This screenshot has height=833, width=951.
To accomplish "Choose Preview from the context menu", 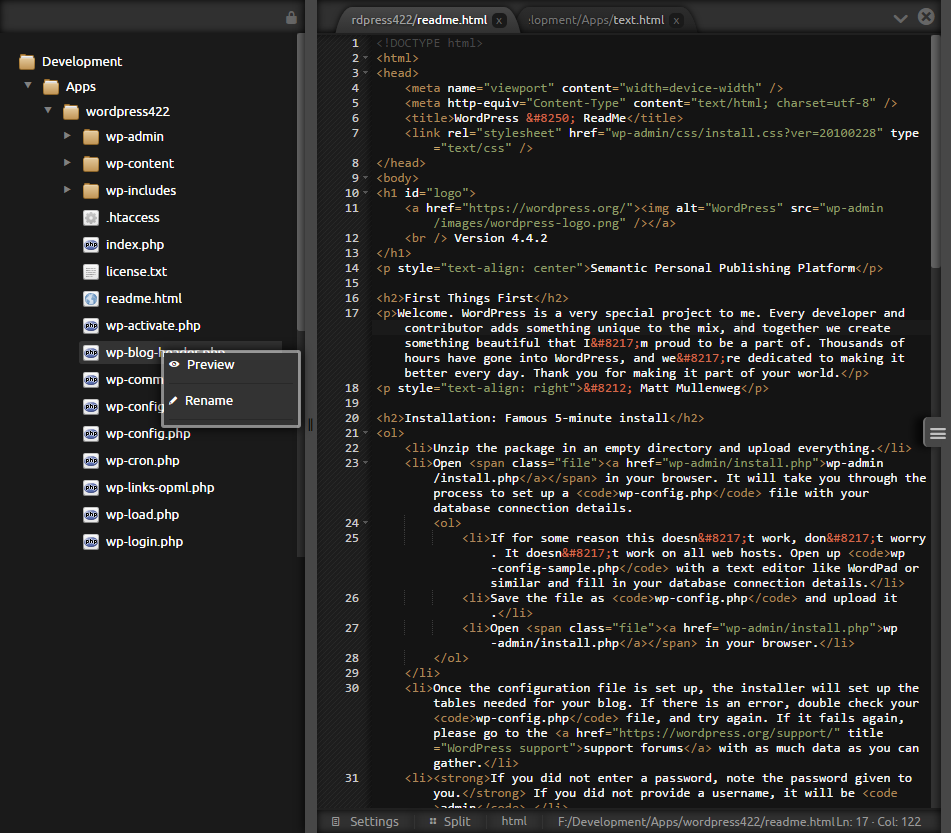I will tap(210, 365).
